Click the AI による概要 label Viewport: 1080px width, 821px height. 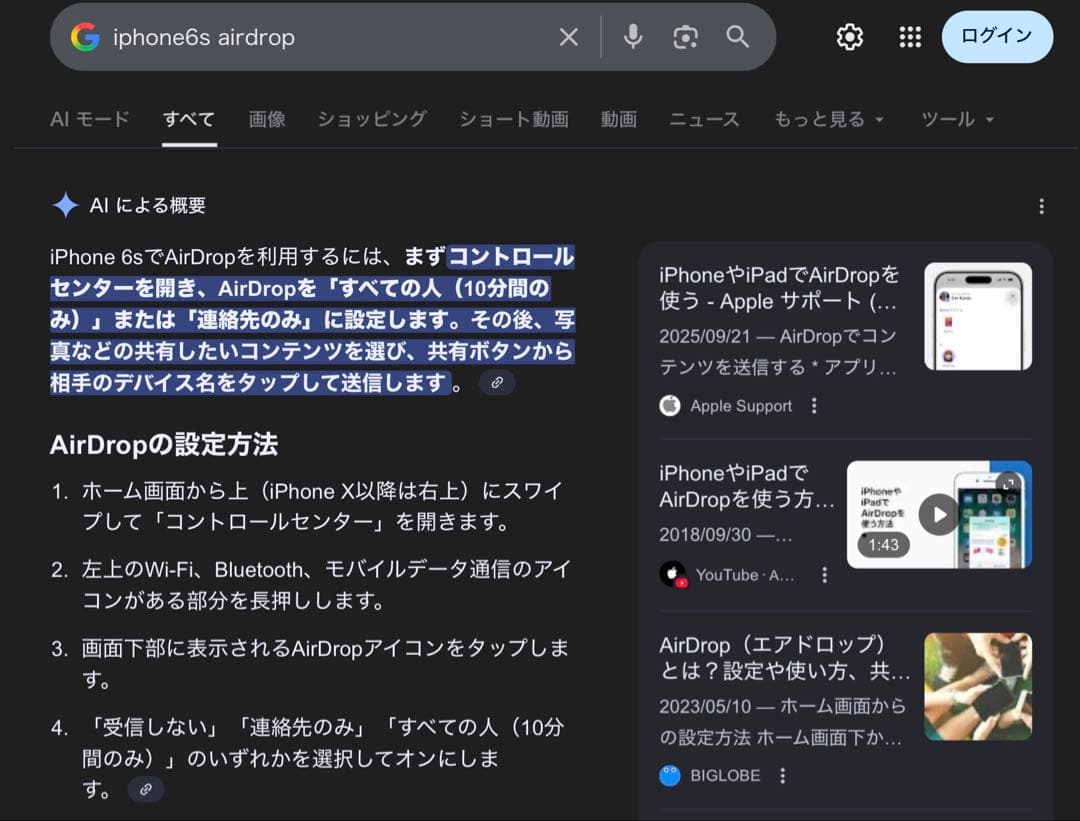[x=147, y=205]
